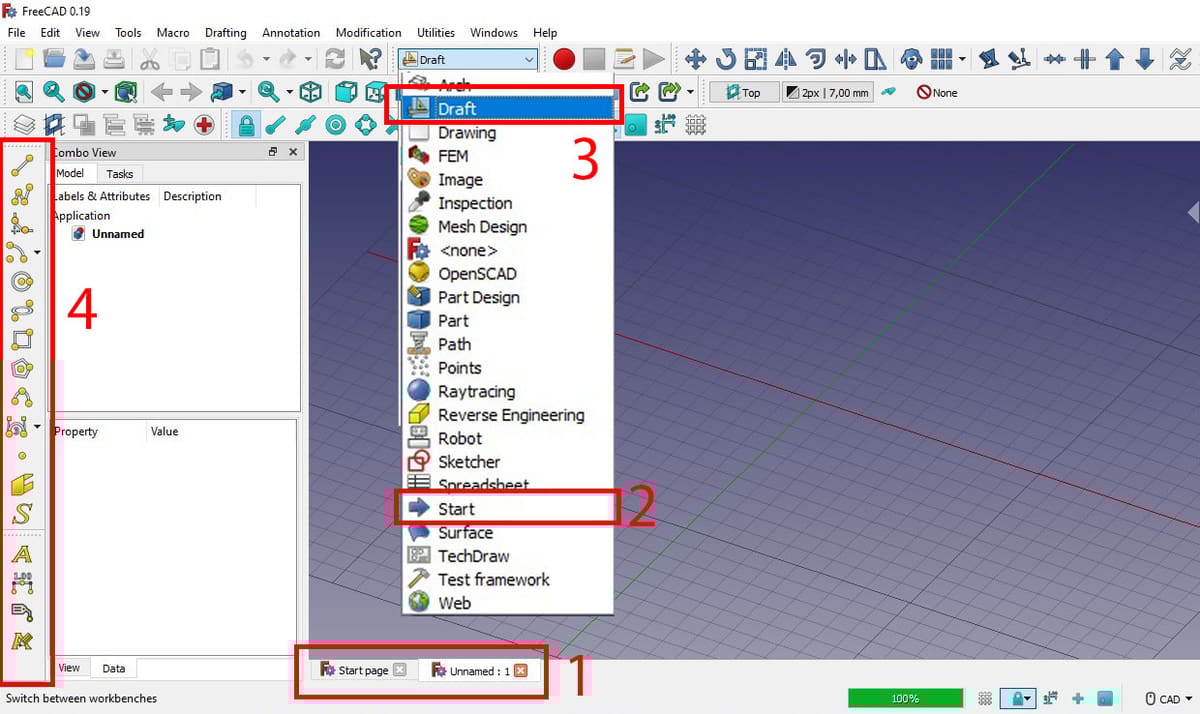The image size is (1200, 714).
Task: Toggle snap to midpoint
Action: [305, 125]
